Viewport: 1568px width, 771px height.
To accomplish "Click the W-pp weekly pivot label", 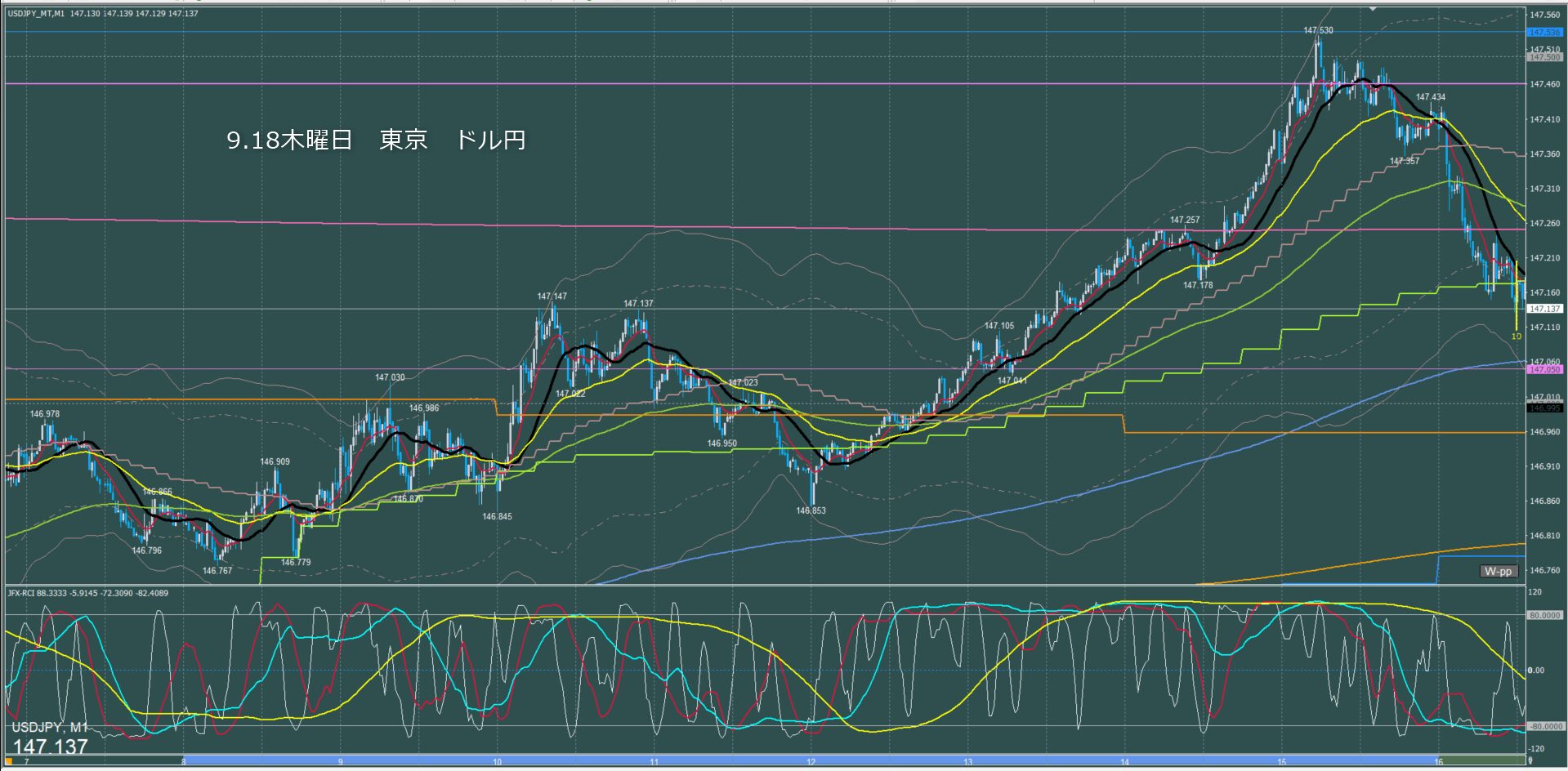I will coord(1498,572).
